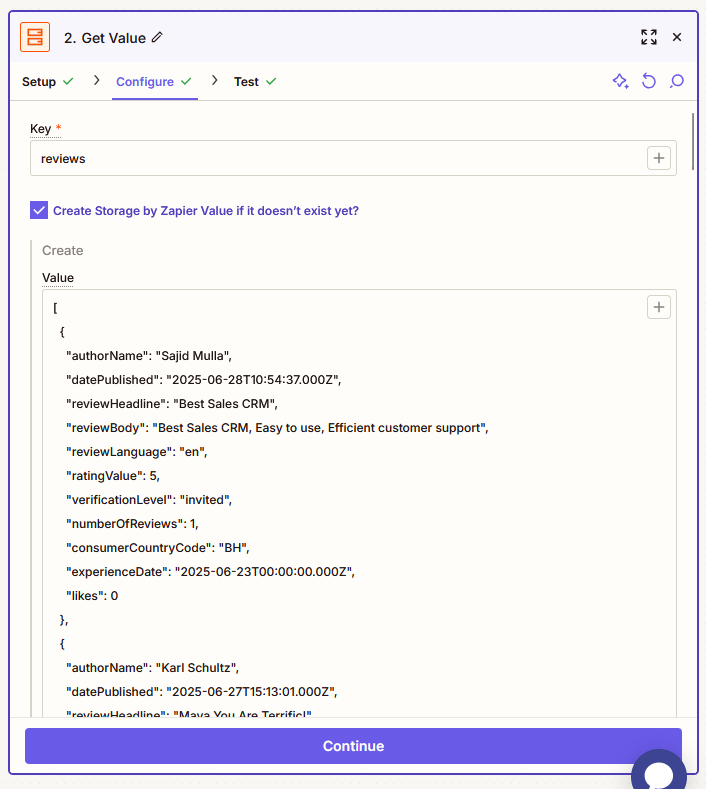Click the Create section heading
This screenshot has height=789, width=706.
62,251
